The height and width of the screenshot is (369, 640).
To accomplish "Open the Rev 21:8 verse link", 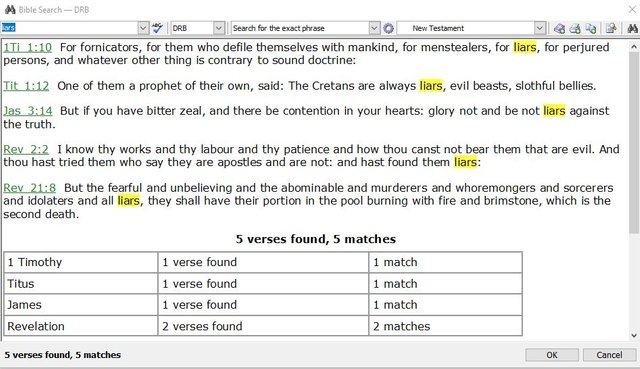I will pyautogui.click(x=29, y=188).
